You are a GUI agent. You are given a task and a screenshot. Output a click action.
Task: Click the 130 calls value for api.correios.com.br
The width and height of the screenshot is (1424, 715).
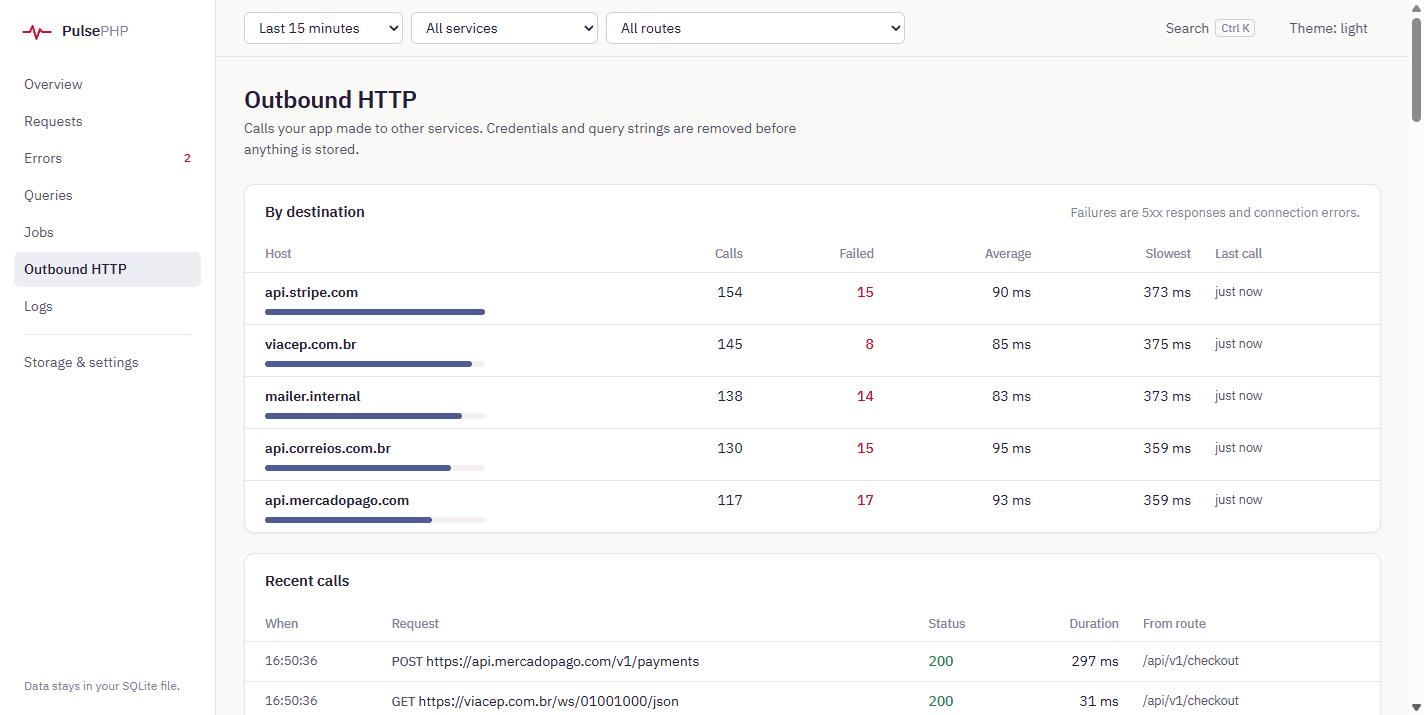pos(730,448)
